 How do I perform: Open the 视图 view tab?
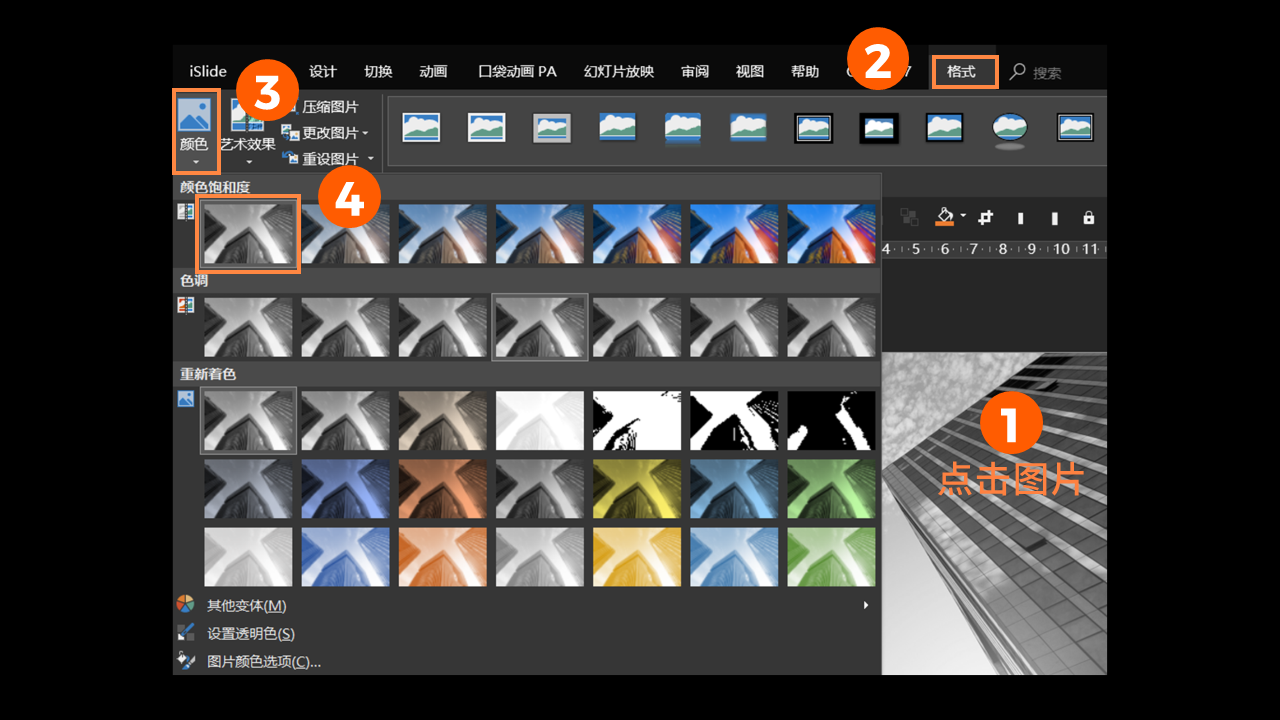(x=750, y=72)
